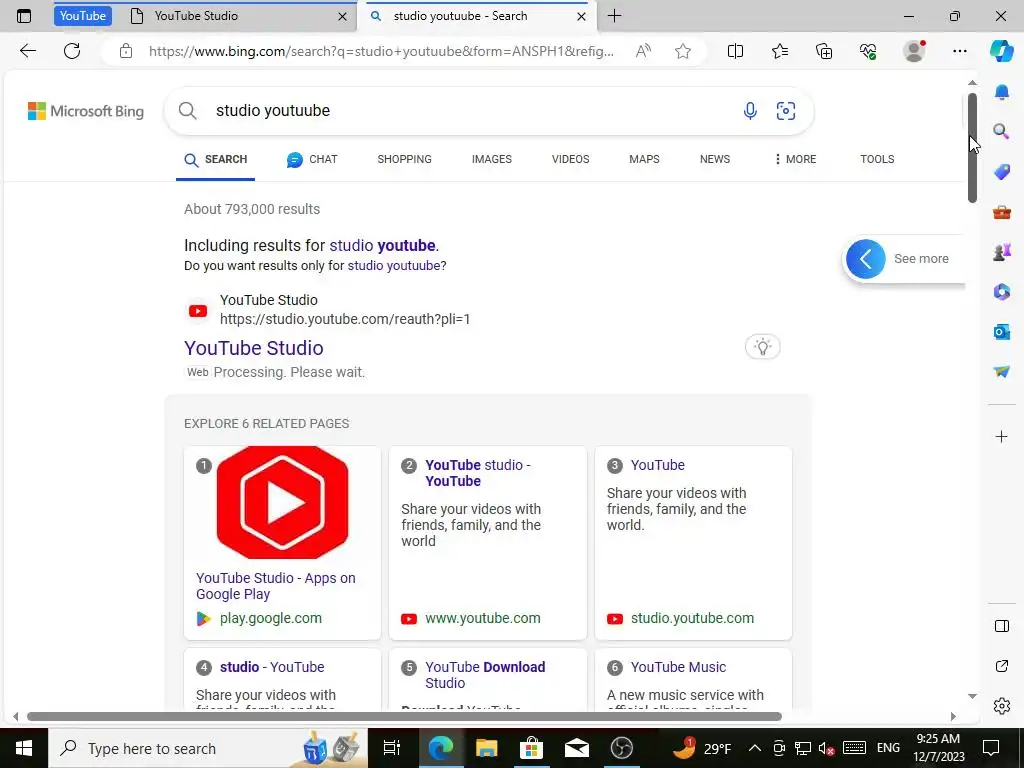Add a sidebar app with plus icon

click(x=1002, y=436)
